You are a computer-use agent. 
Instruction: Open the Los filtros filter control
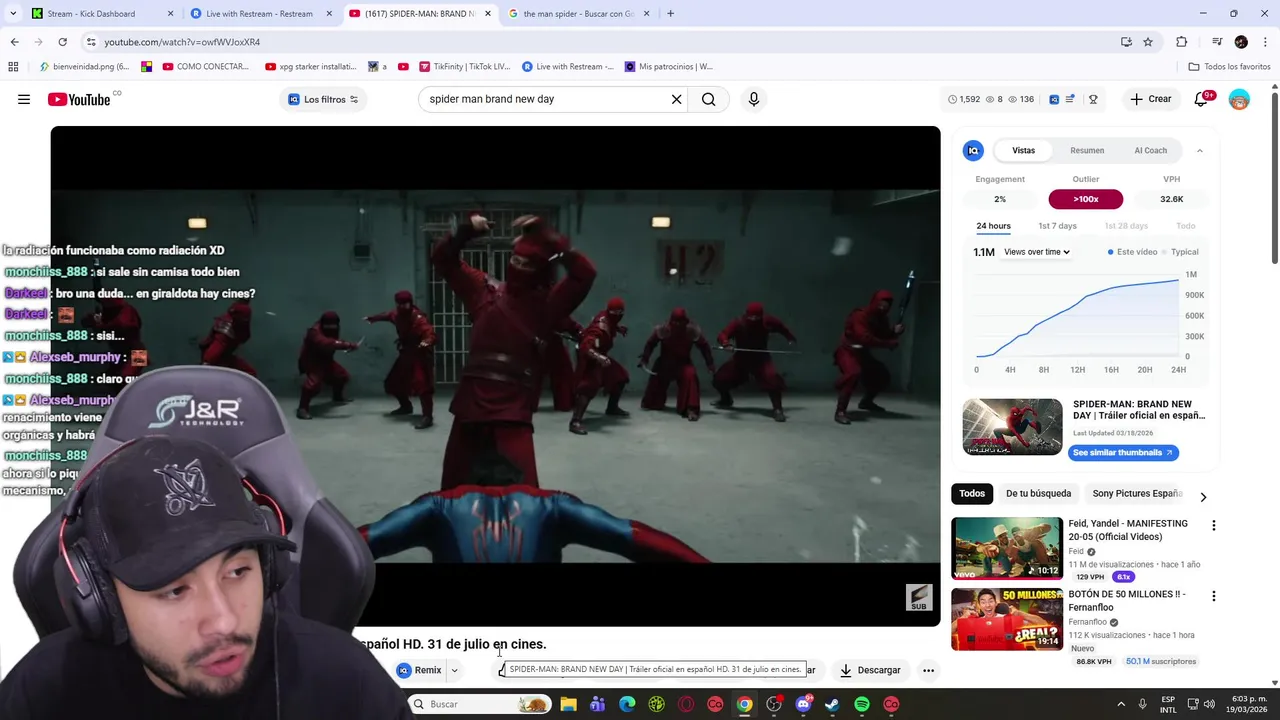(323, 99)
